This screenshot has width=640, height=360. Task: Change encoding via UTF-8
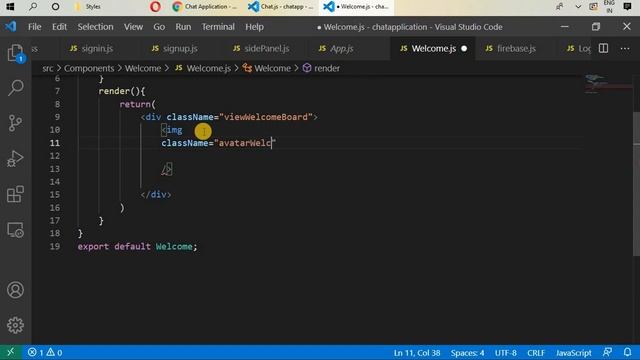click(505, 352)
